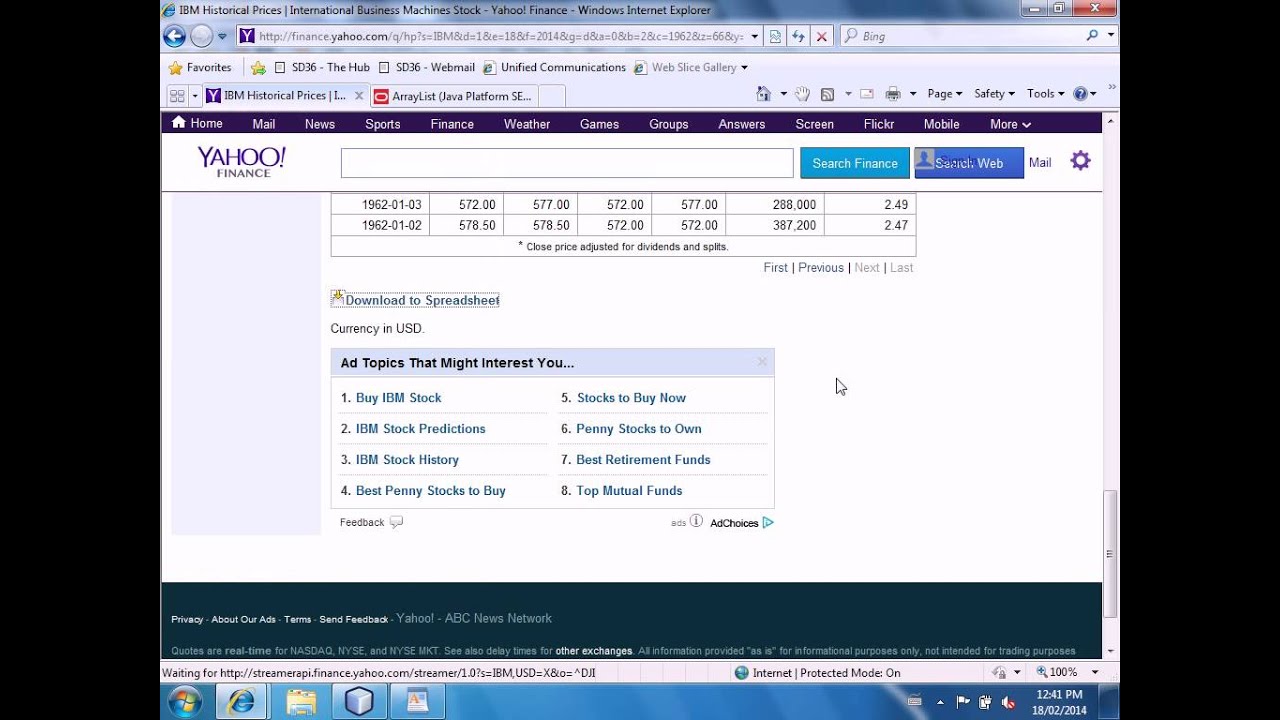Click the Search Web button
Screen dimensions: 1280x720
(x=969, y=163)
